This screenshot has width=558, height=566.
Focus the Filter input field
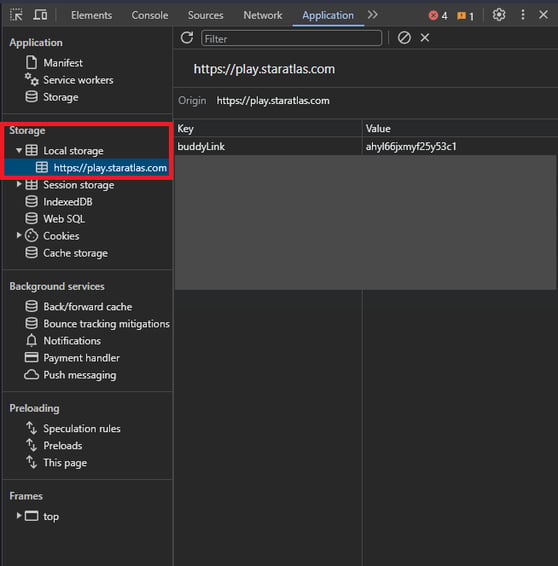[x=291, y=38]
